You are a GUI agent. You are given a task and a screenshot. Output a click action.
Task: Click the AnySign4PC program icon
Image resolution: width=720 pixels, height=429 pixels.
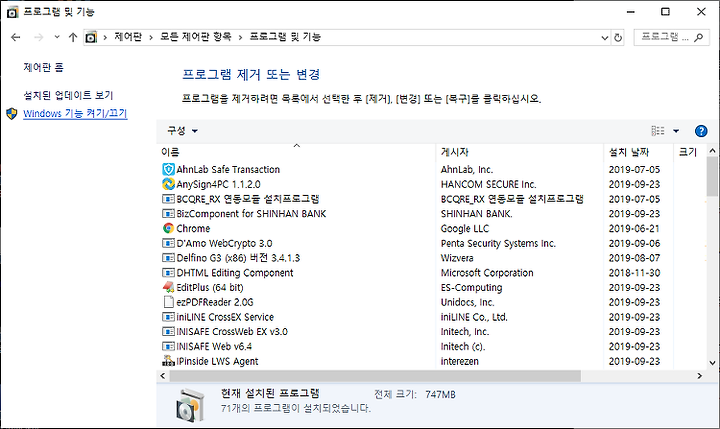click(169, 184)
